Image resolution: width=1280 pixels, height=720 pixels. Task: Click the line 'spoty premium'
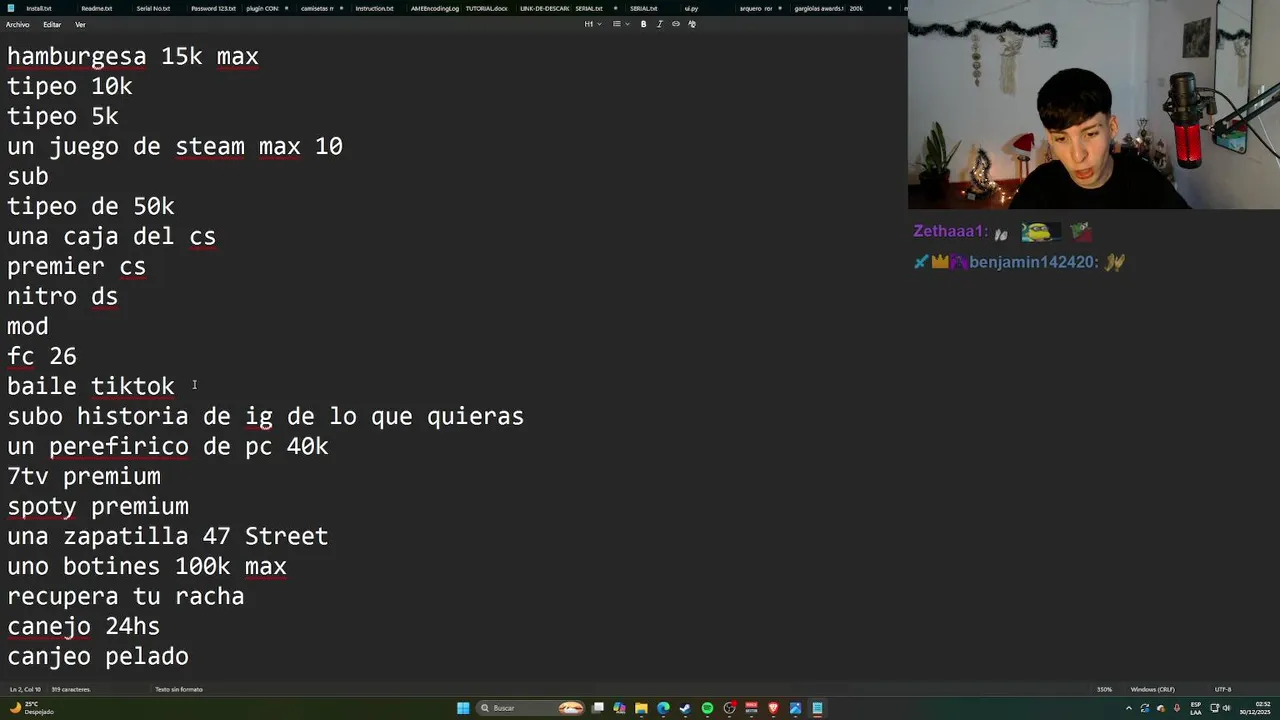click(98, 507)
